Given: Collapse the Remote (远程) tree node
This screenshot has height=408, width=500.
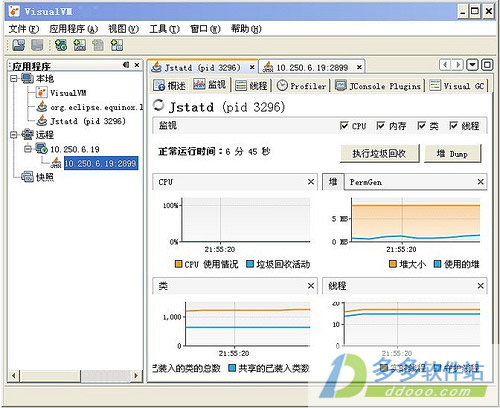Looking at the screenshot, I should [14, 135].
